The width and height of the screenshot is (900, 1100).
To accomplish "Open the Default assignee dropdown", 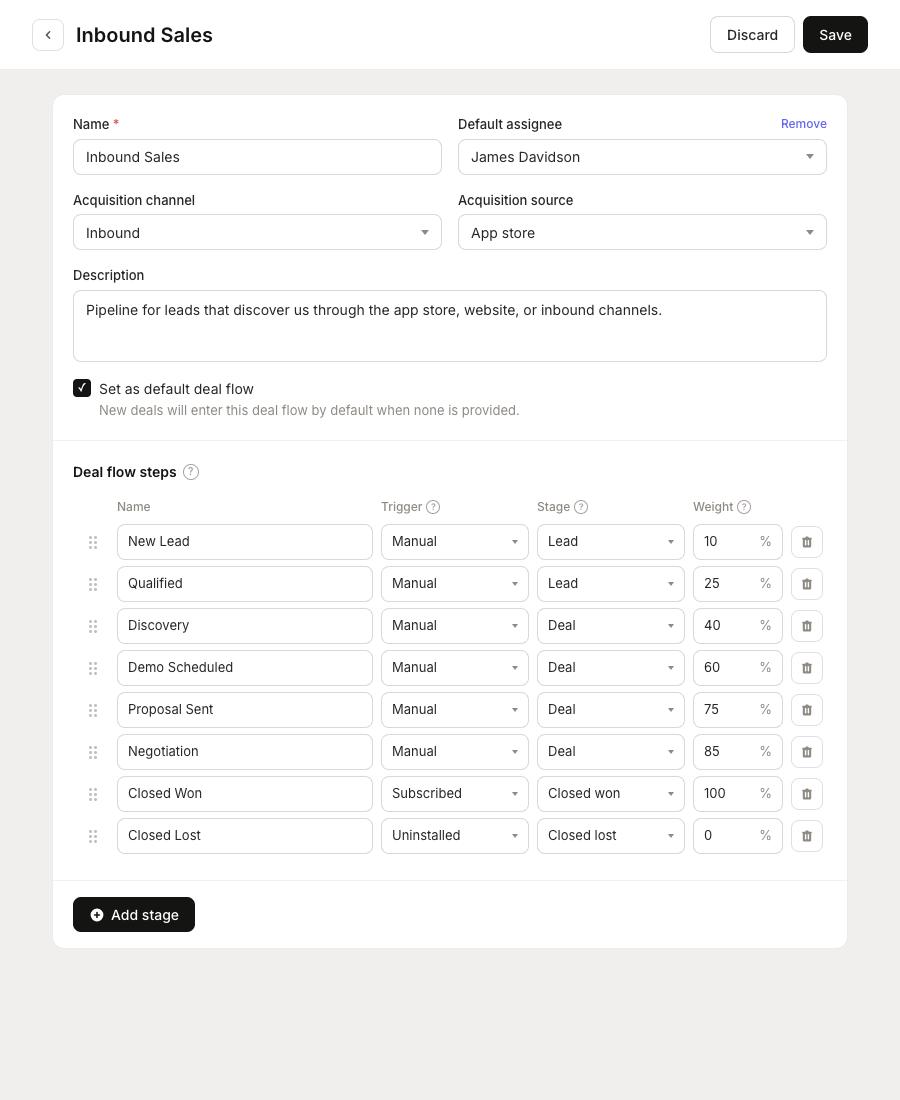I will click(x=642, y=157).
